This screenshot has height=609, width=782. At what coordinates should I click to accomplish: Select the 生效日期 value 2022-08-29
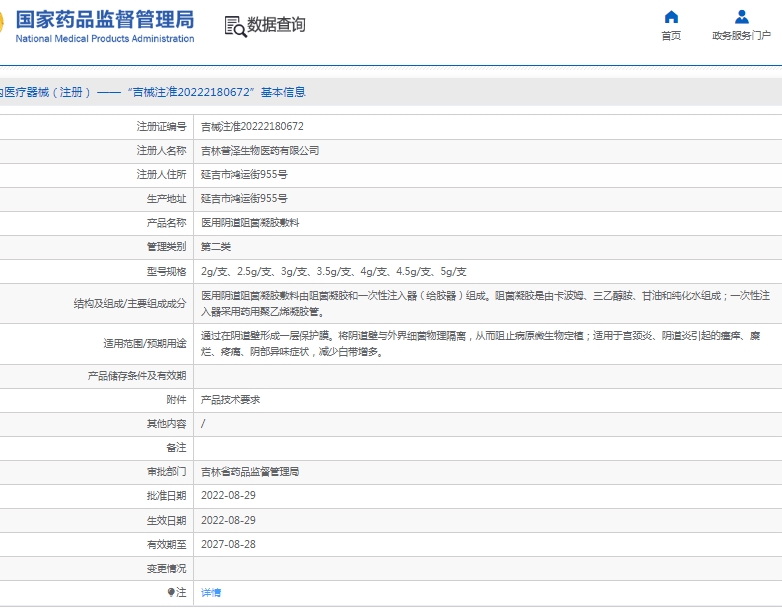[x=228, y=520]
